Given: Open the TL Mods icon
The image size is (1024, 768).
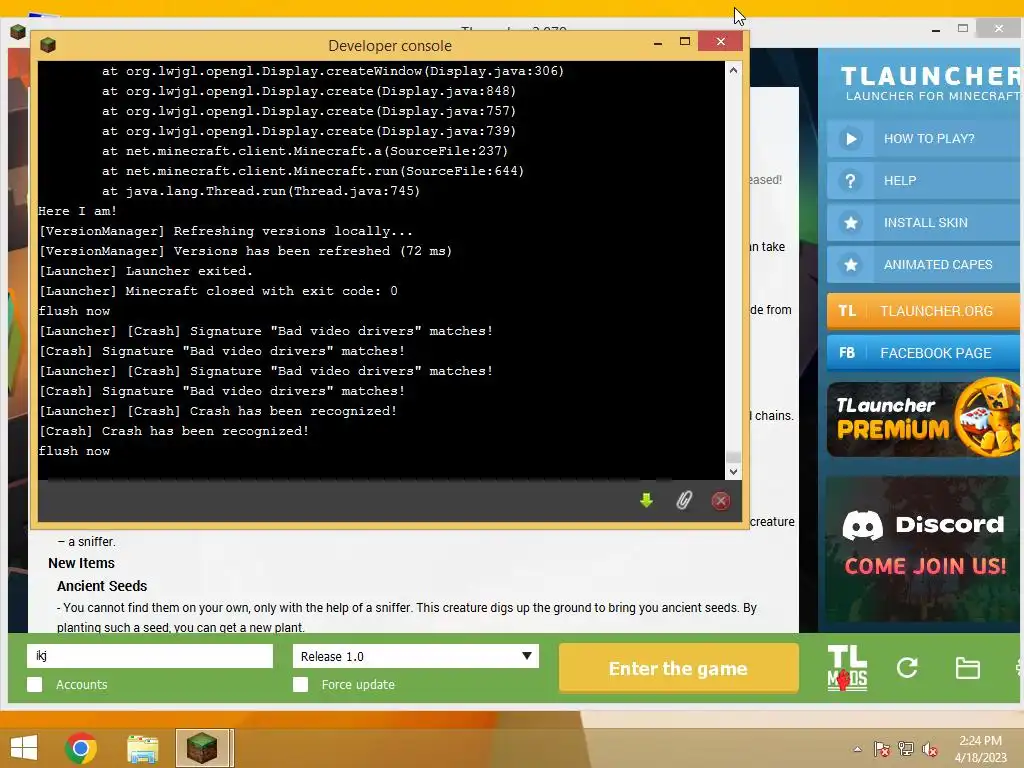Looking at the screenshot, I should 847,667.
